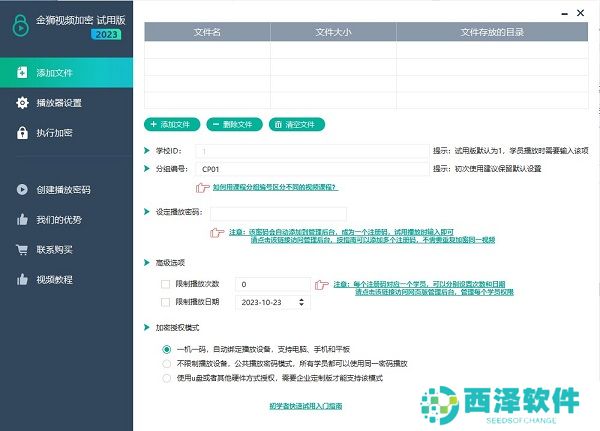The width and height of the screenshot is (600, 431).
Task: Focus the 设定播放密码 input field
Action: [279, 214]
